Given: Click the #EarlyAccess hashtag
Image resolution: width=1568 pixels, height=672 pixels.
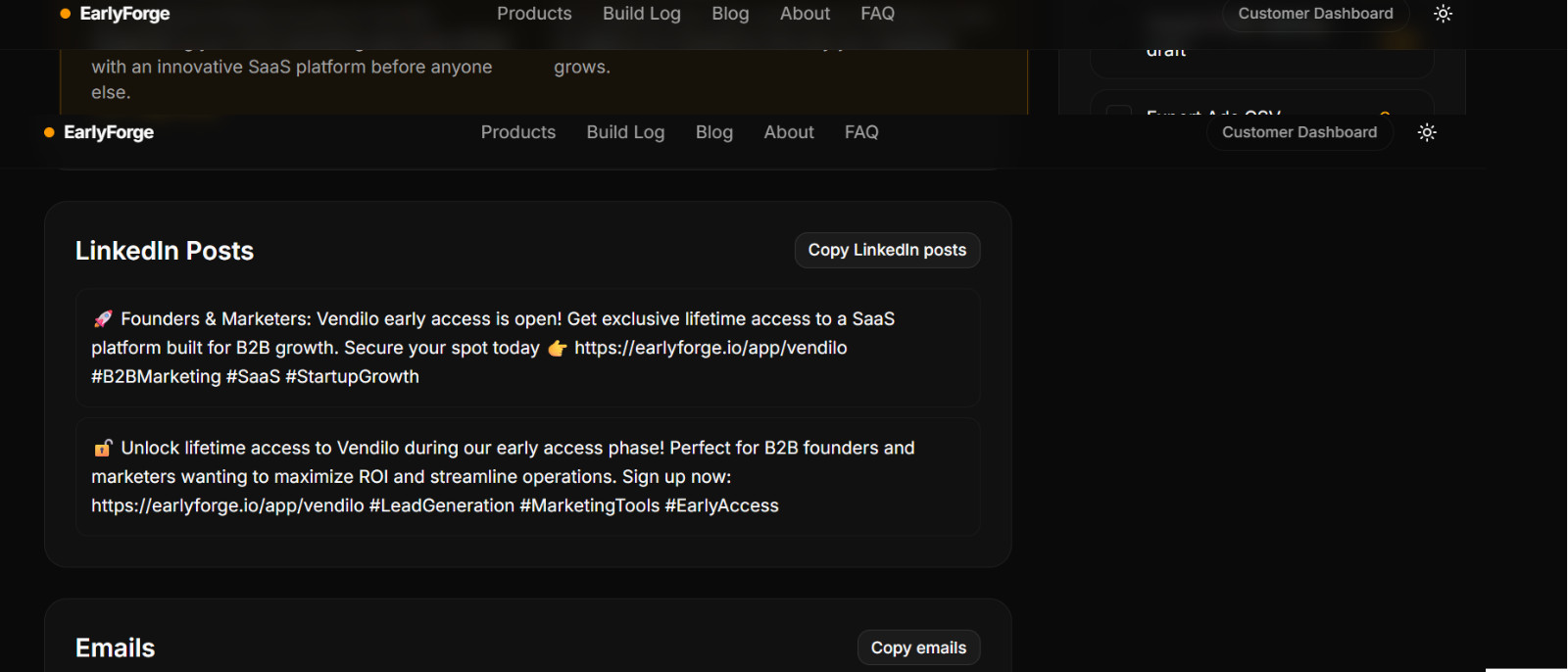Looking at the screenshot, I should tap(722, 505).
